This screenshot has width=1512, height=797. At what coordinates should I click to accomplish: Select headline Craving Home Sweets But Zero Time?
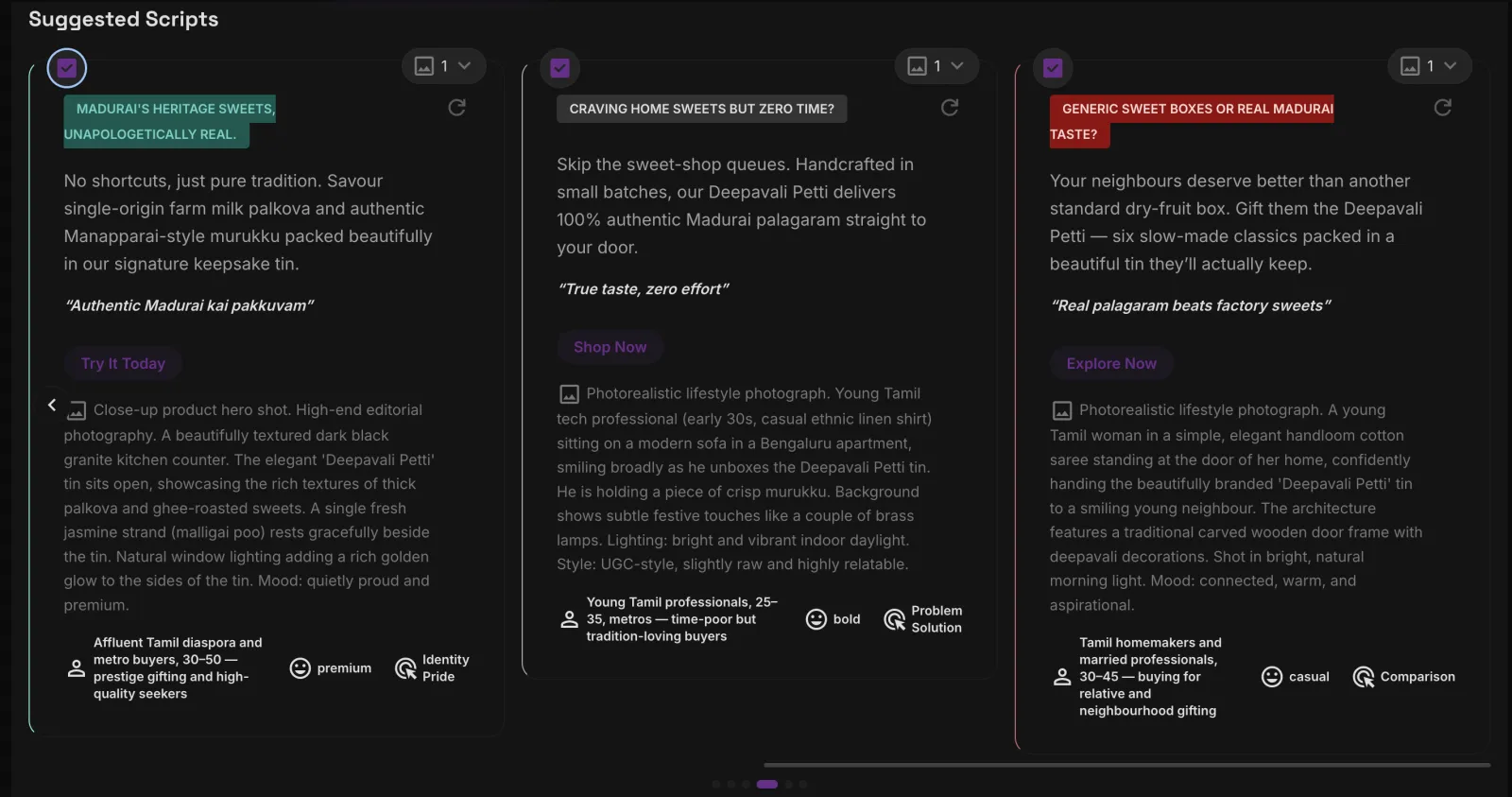[701, 109]
